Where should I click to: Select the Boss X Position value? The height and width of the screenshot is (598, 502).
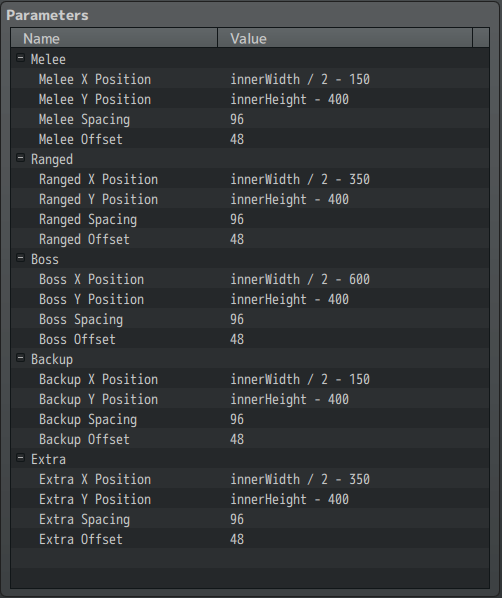300,279
